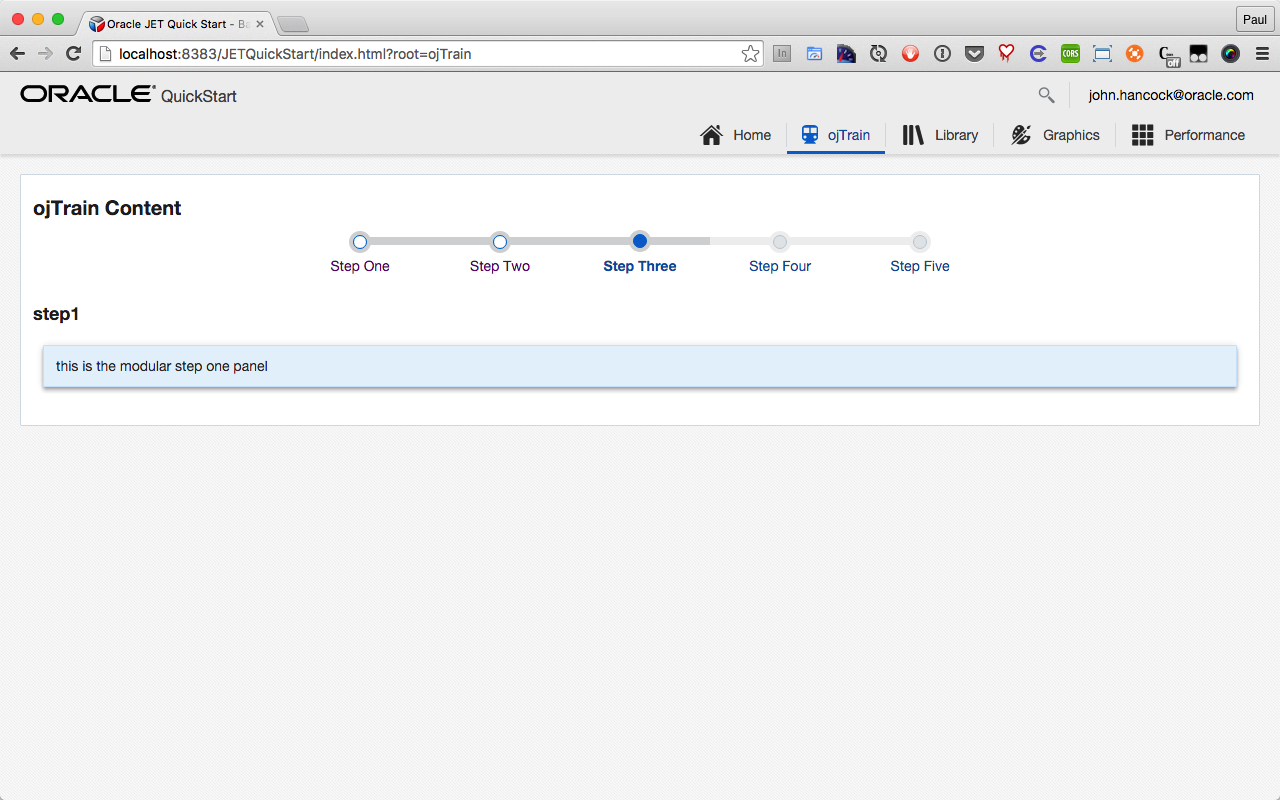Click the Step Two label

click(500, 266)
